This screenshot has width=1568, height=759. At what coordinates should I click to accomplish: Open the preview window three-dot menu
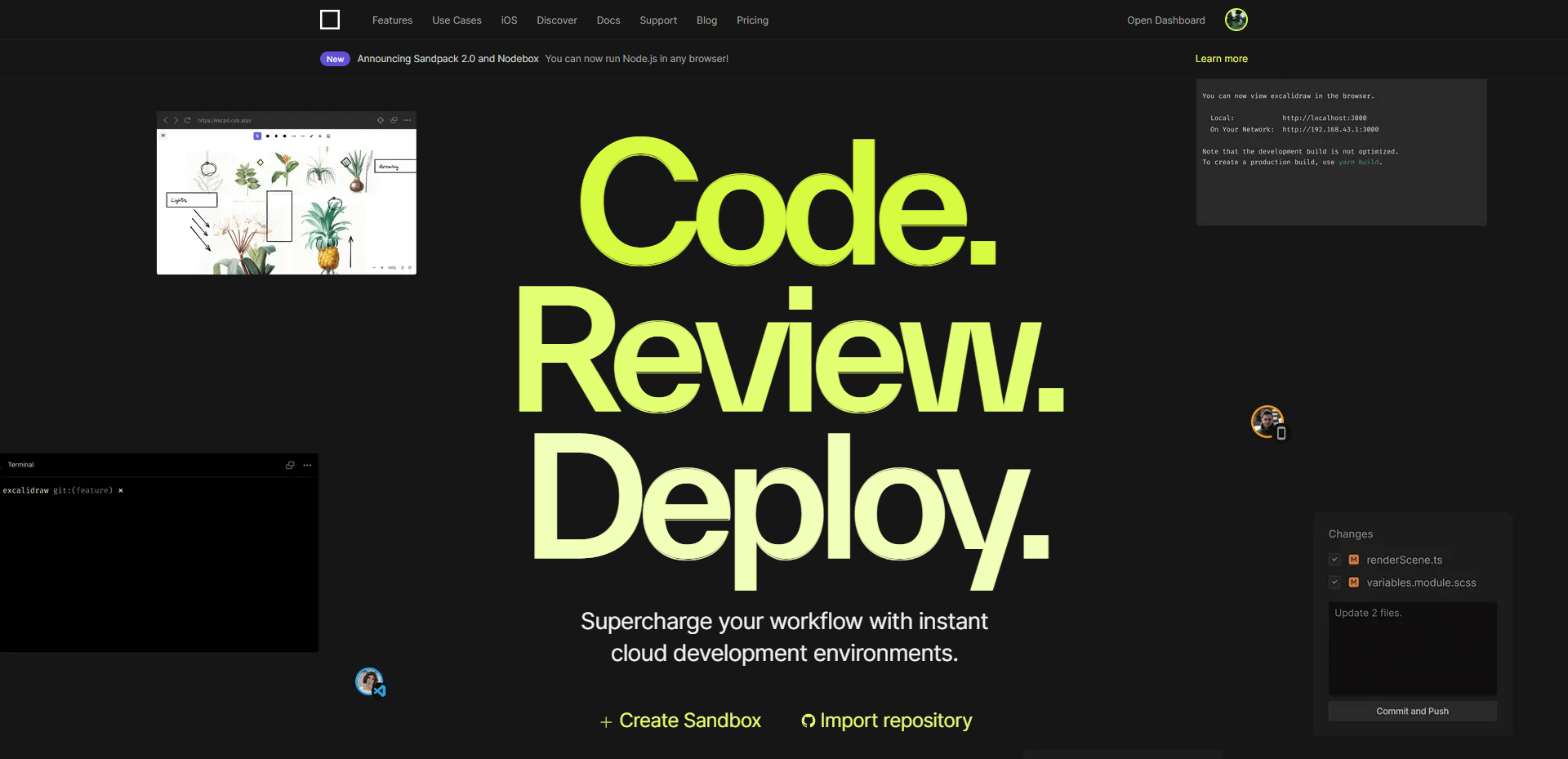pos(408,120)
